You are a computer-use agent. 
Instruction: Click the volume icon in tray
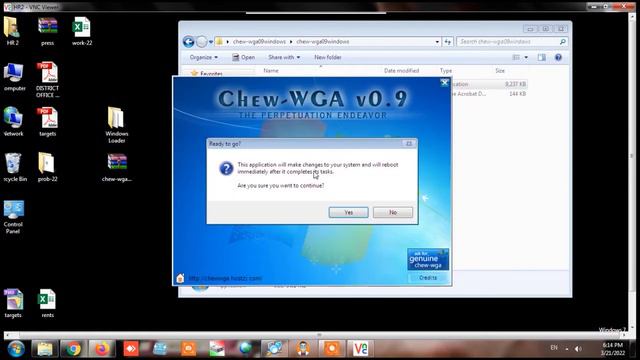578,349
